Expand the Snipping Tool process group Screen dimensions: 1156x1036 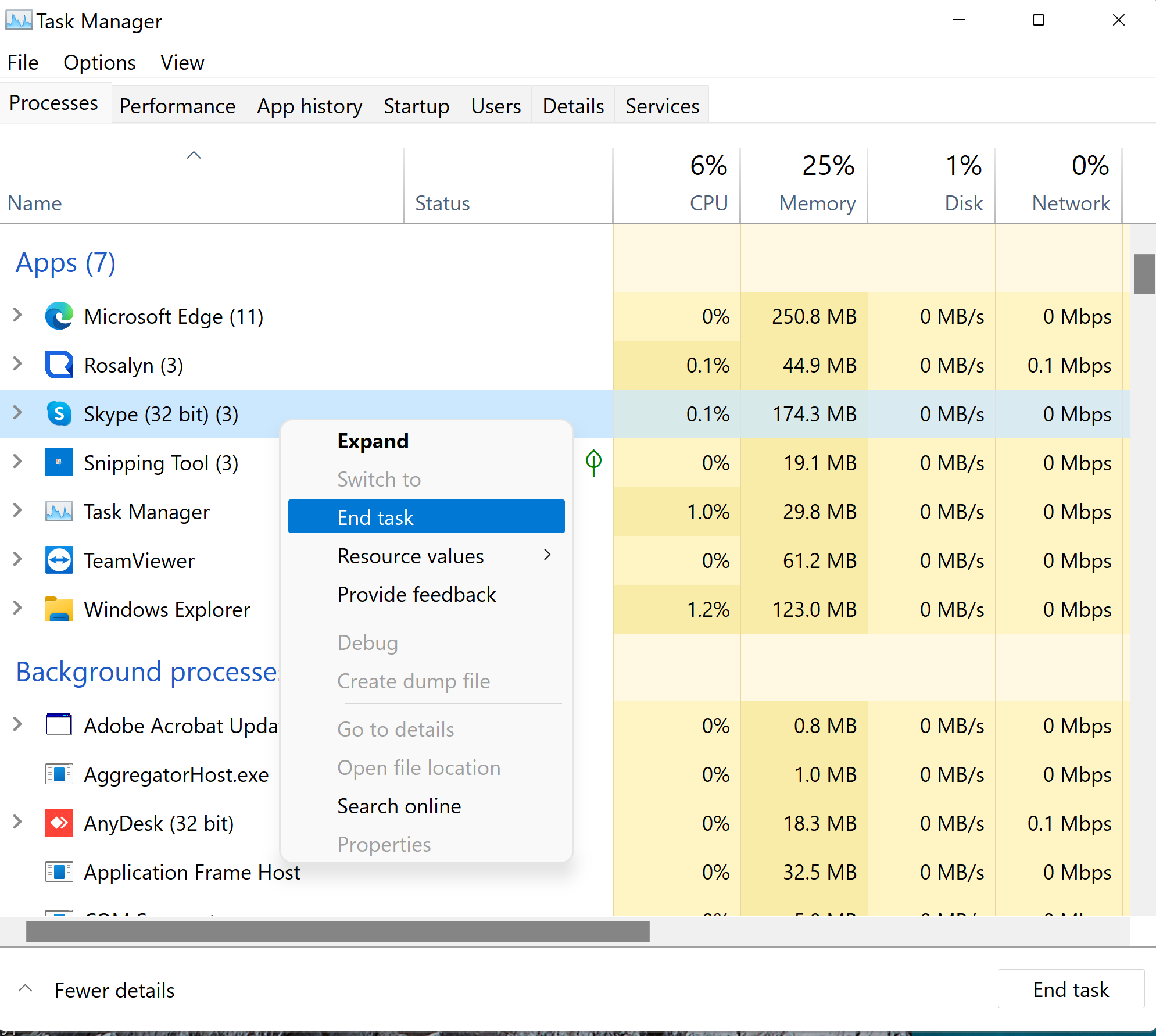click(x=17, y=462)
